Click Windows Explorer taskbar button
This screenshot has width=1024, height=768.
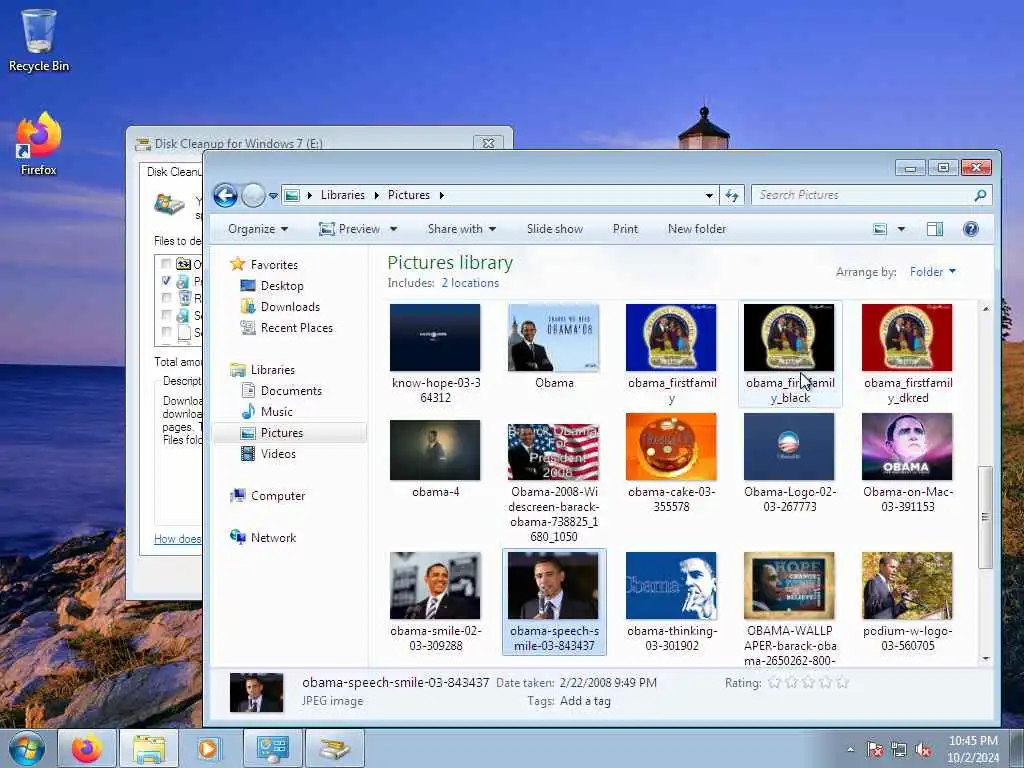[x=149, y=748]
